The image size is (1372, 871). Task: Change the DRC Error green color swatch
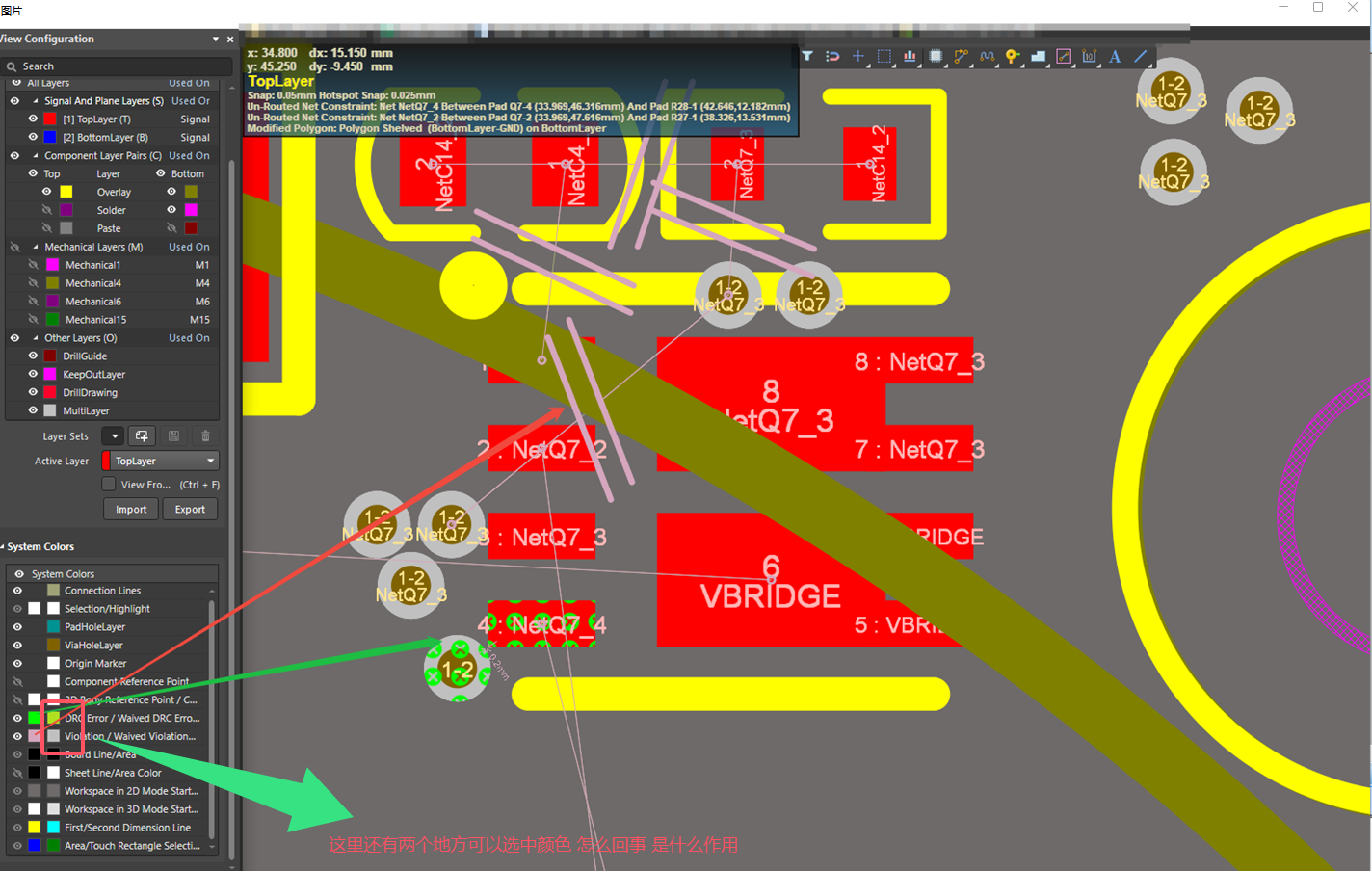(x=35, y=719)
